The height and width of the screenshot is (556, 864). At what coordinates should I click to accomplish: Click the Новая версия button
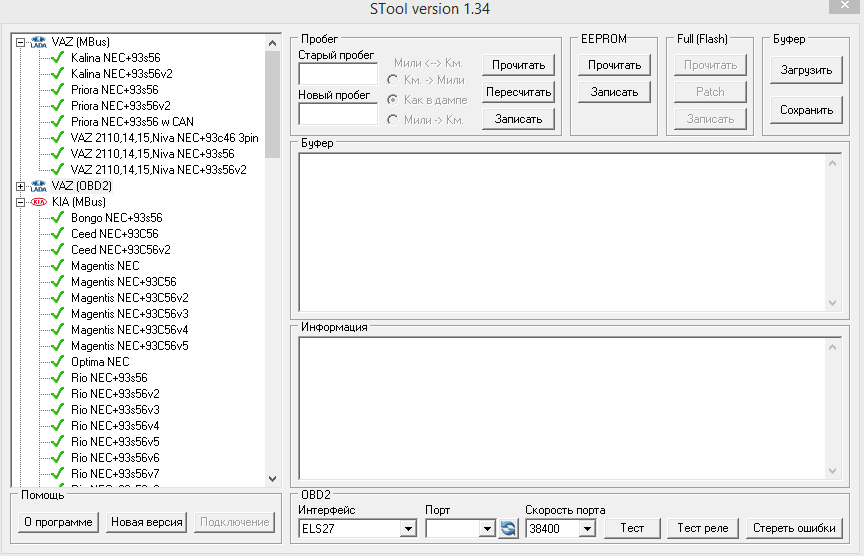[147, 522]
